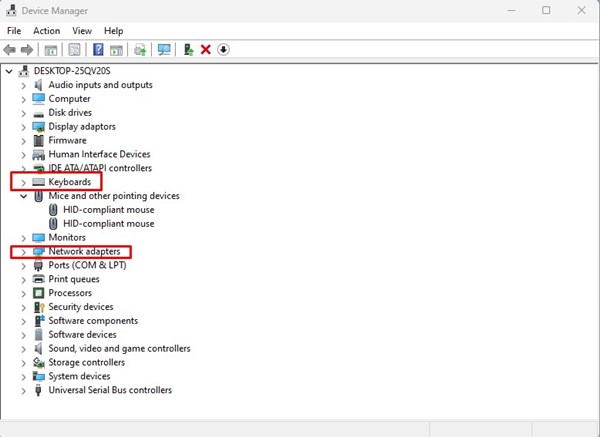
Task: Expand the Processors category
Action: click(23, 294)
